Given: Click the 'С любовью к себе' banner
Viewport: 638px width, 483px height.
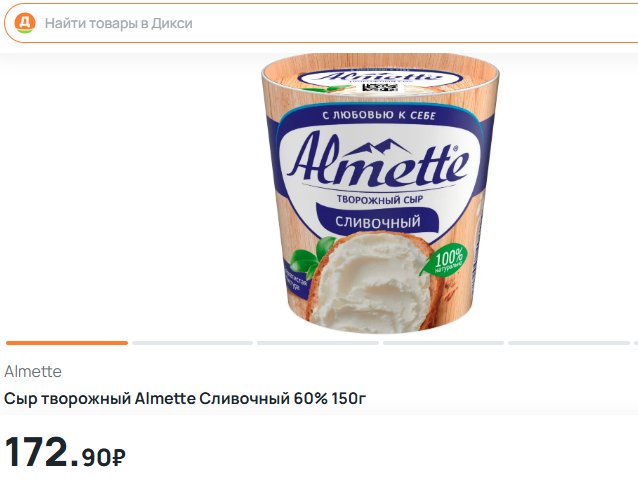Looking at the screenshot, I should click(379, 115).
